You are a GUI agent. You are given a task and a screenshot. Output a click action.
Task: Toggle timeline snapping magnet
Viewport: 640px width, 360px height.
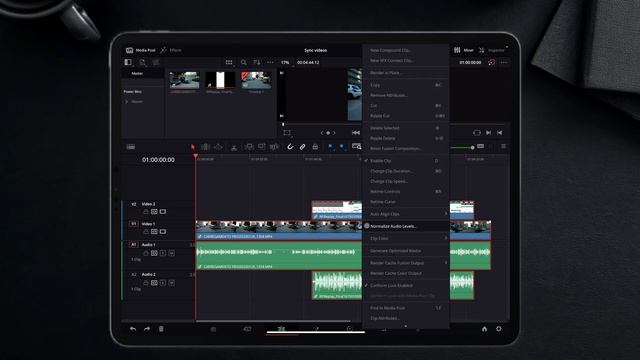(290, 147)
